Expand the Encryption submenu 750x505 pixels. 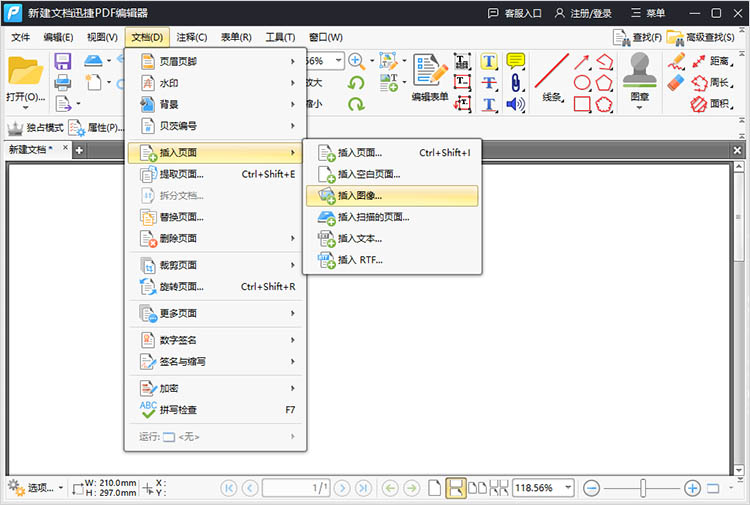[x=215, y=388]
